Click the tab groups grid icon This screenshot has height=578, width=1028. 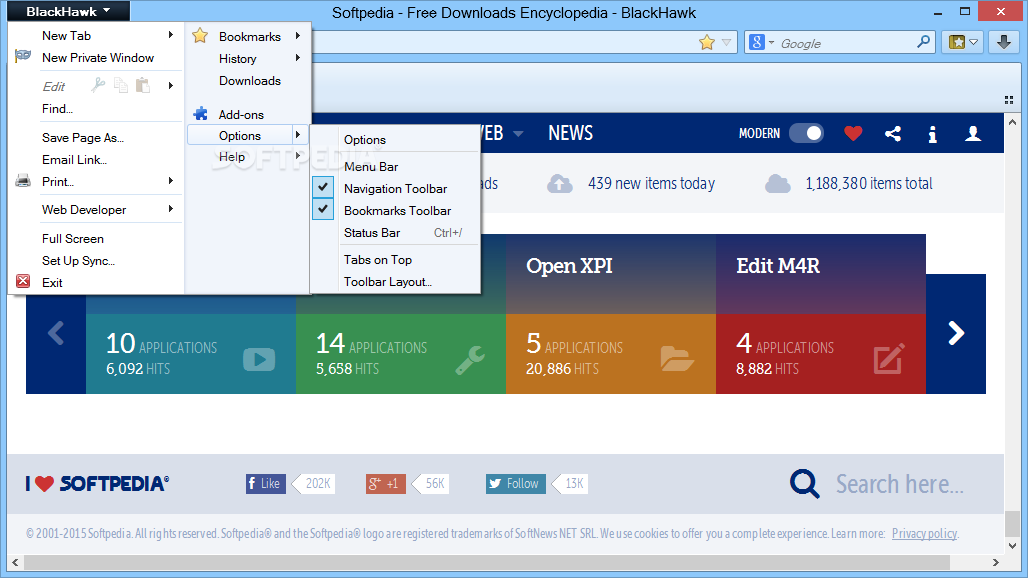point(1009,100)
